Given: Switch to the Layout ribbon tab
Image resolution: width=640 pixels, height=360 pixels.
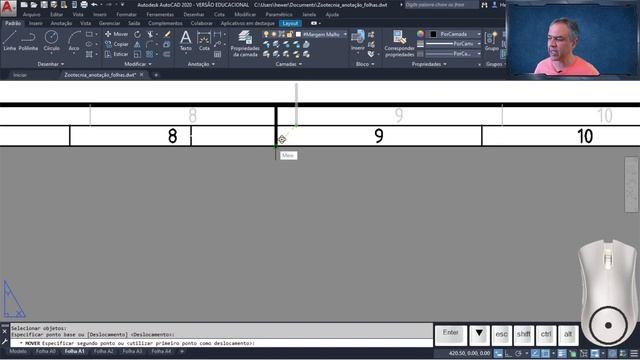Looking at the screenshot, I should (x=290, y=23).
